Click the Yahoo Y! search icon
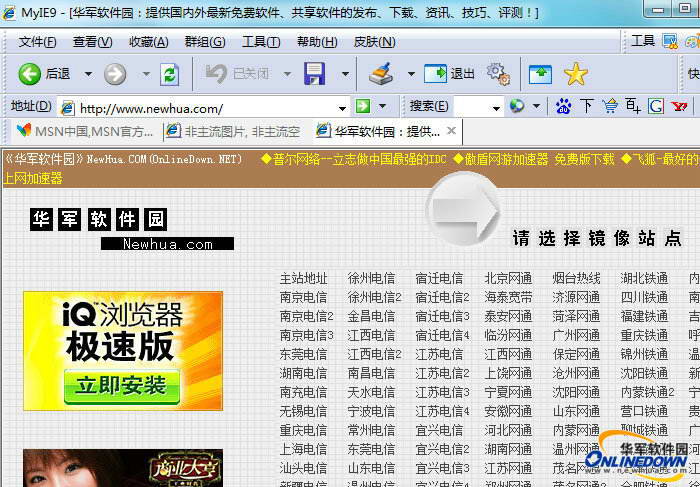Screen dimensions: 700x487 coord(679,106)
